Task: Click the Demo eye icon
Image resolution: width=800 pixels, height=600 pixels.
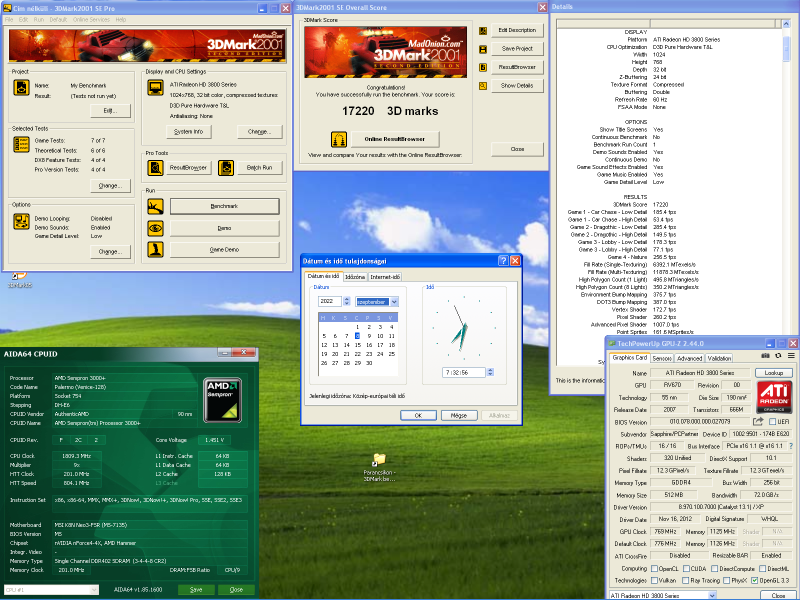Action: pyautogui.click(x=155, y=228)
